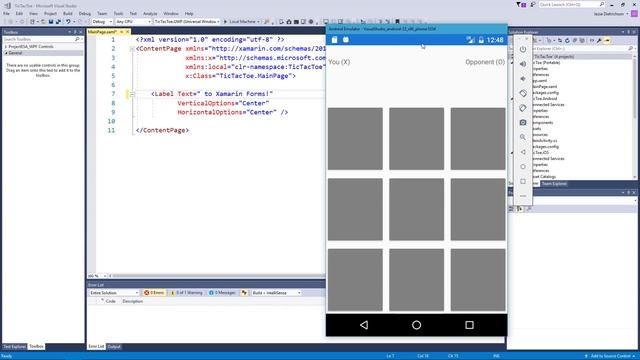Click the Visual Studio logo icon in the title bar
This screenshot has height=360, width=640.
pyautogui.click(x=7, y=6)
